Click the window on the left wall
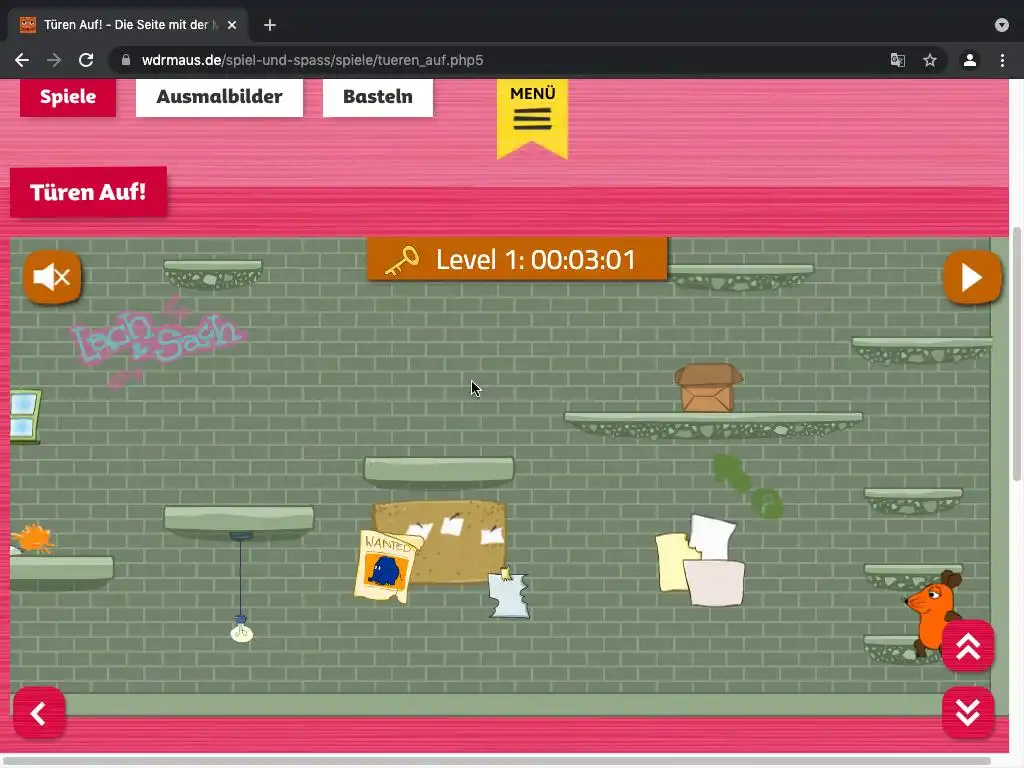This screenshot has height=768, width=1024. (25, 416)
